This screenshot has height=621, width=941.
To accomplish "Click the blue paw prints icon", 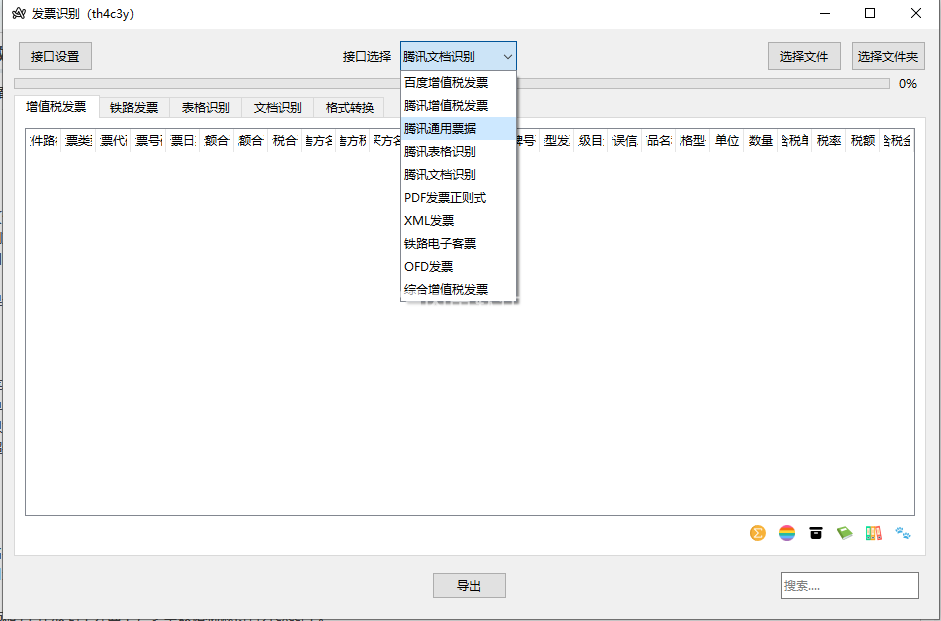I will click(x=903, y=533).
